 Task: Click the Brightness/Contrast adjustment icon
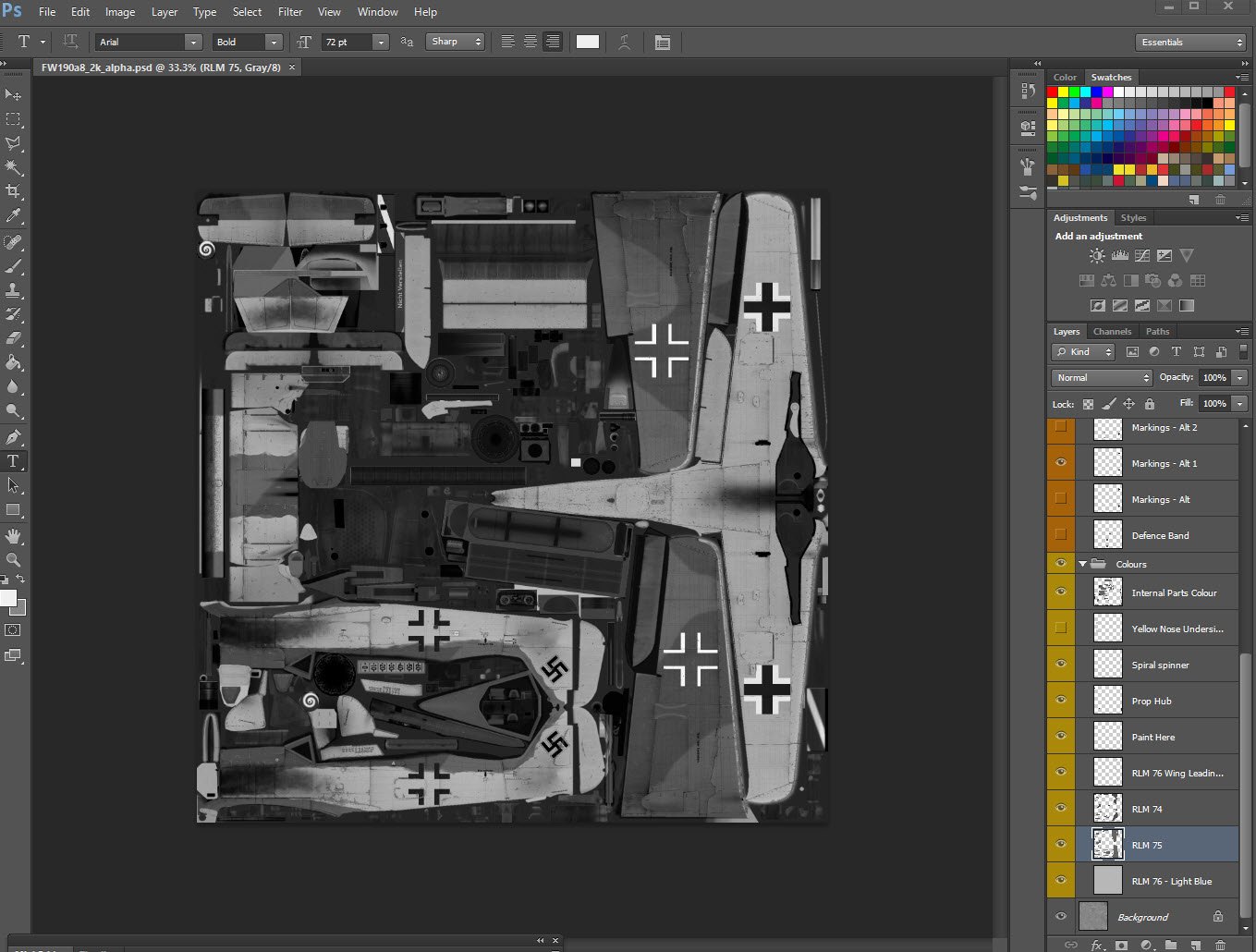tap(1097, 256)
